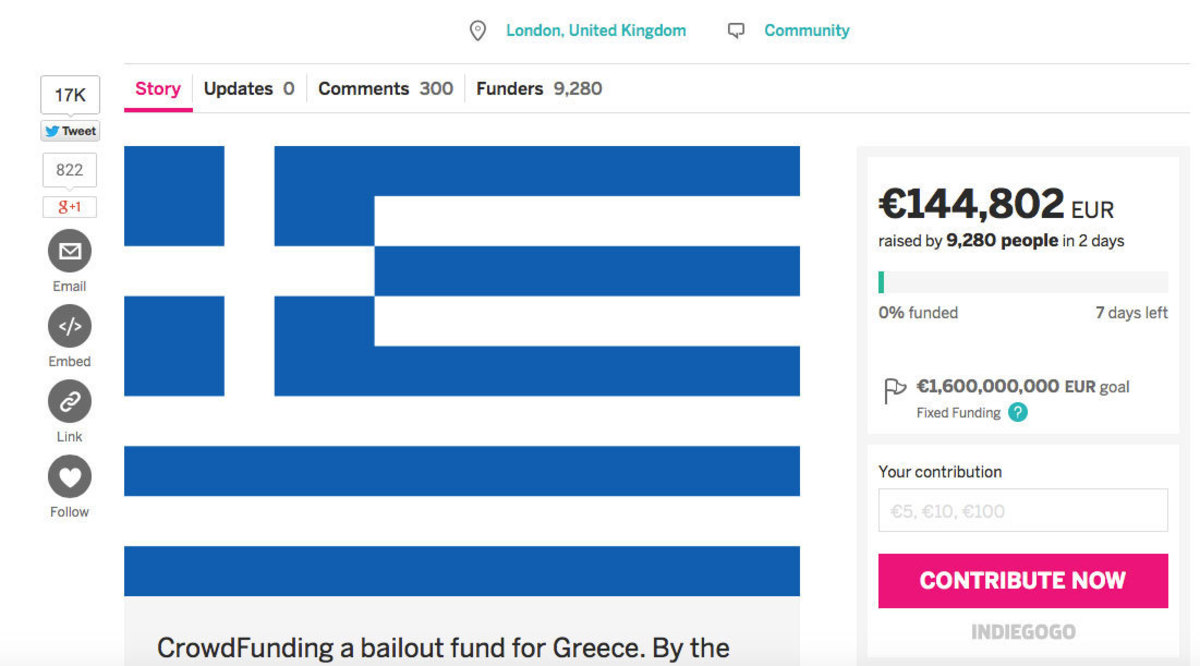Select the Story tab
Screen dimensions: 1200x666
tap(158, 88)
